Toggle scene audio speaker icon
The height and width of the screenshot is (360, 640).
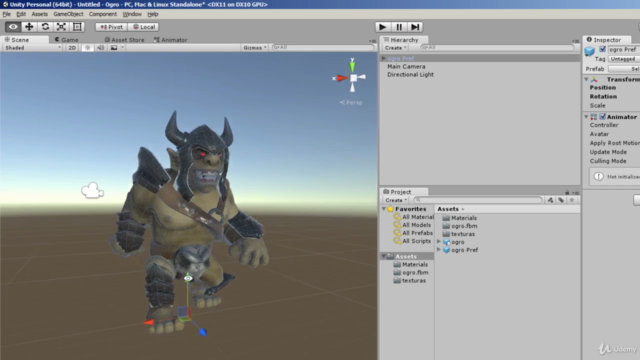click(x=100, y=48)
